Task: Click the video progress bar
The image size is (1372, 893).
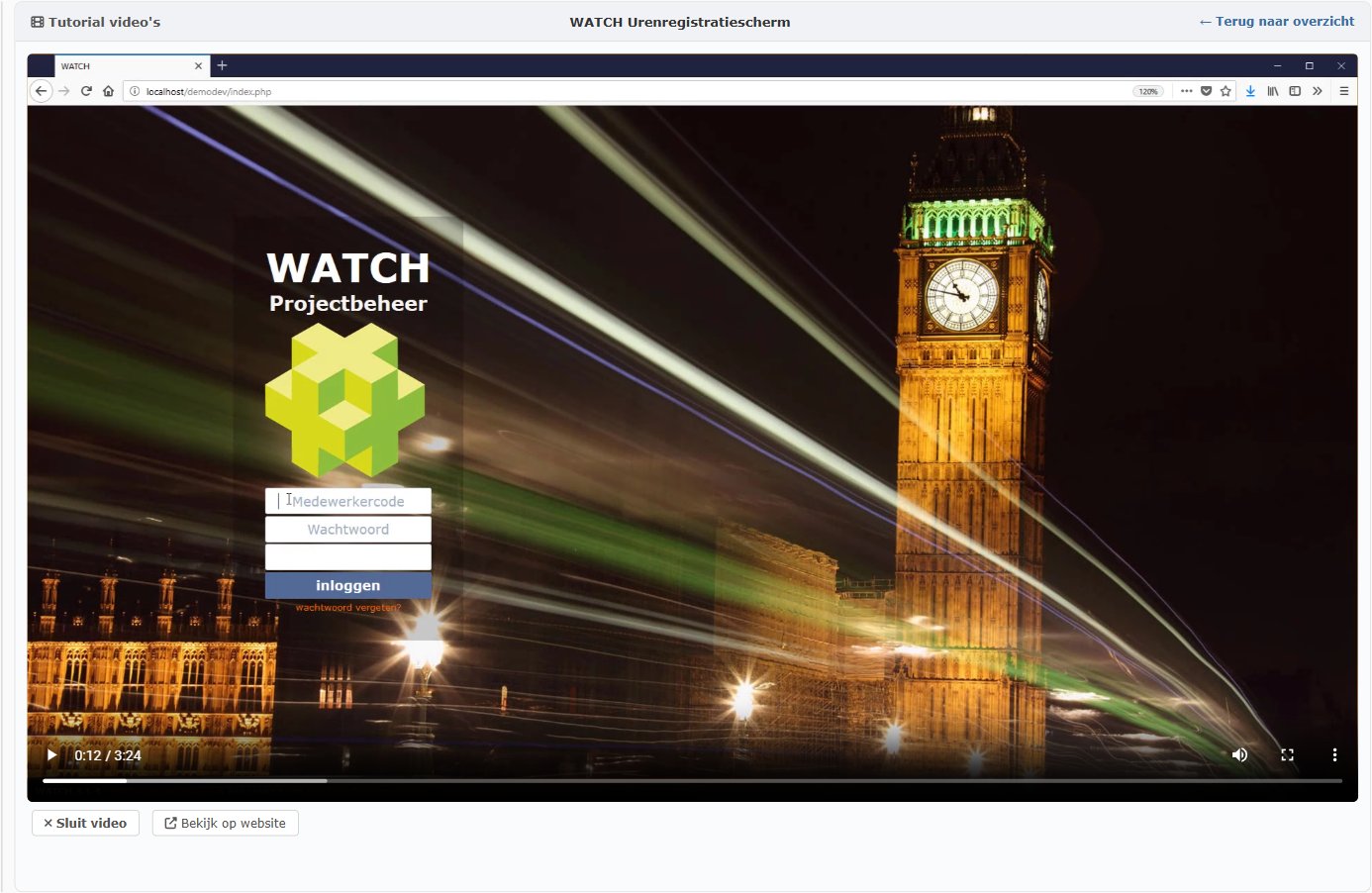Action: [692, 781]
